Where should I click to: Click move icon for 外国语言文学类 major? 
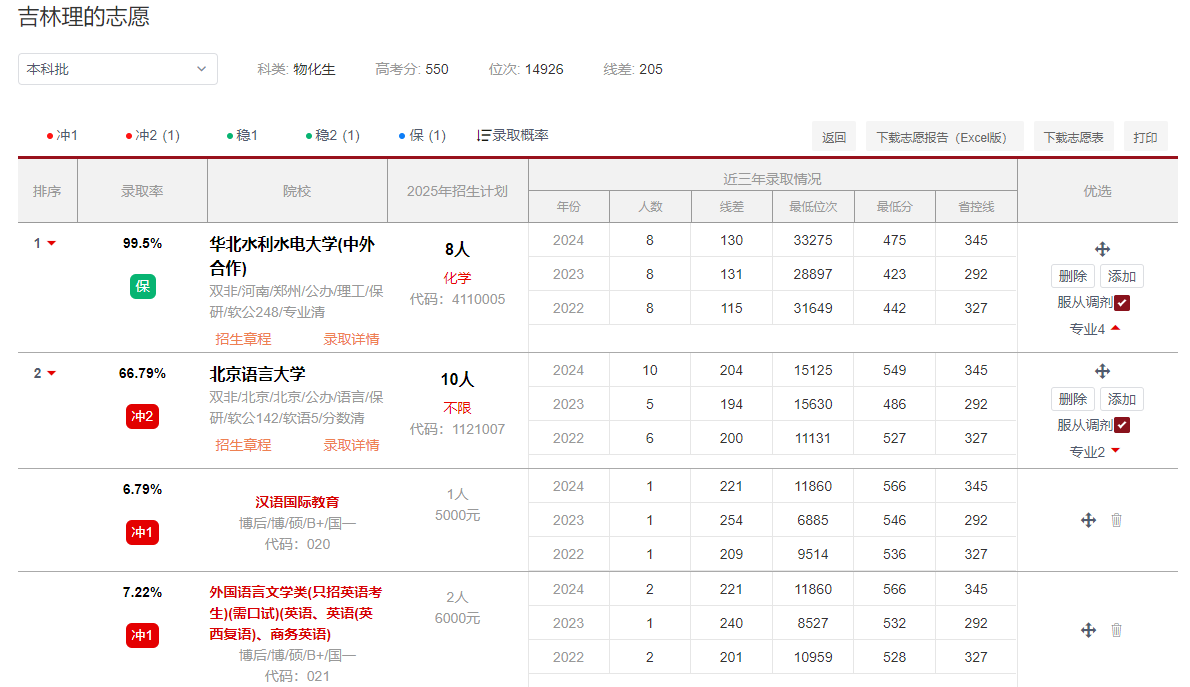click(x=1089, y=630)
